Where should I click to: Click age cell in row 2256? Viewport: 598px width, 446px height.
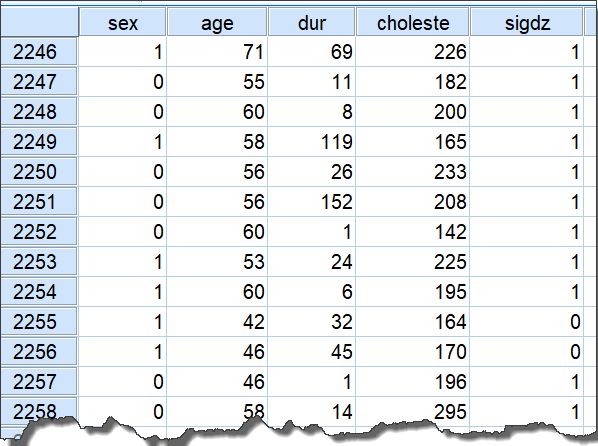coord(217,351)
